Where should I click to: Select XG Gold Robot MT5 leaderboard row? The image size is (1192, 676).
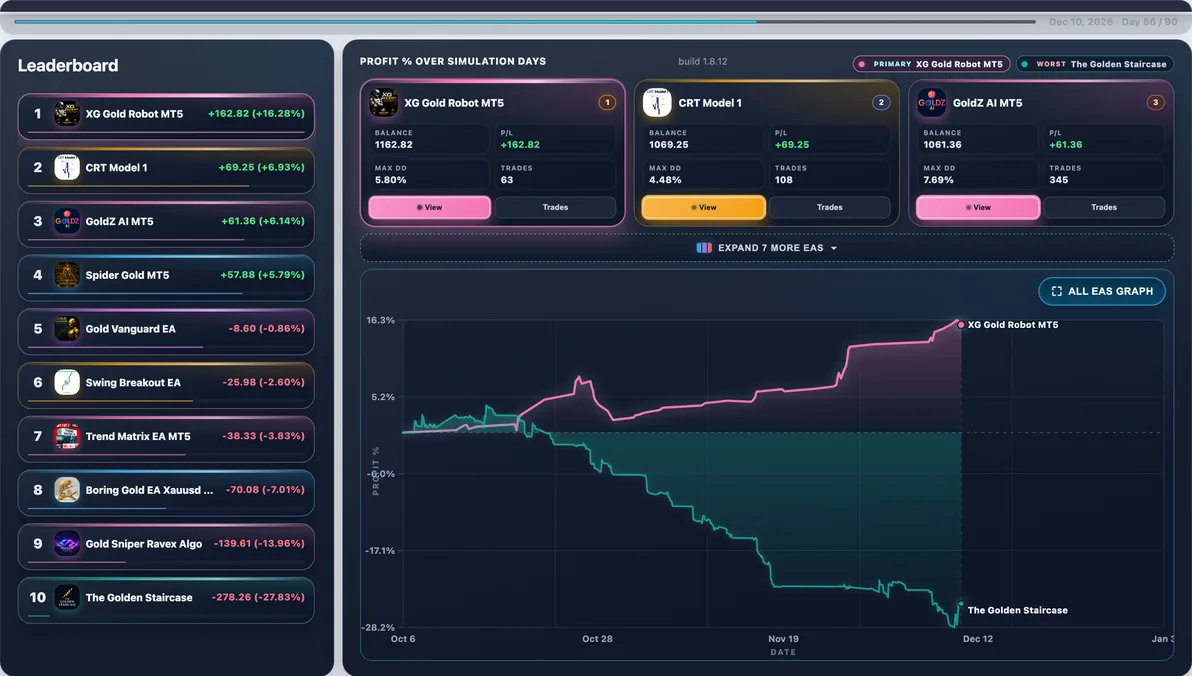166,116
